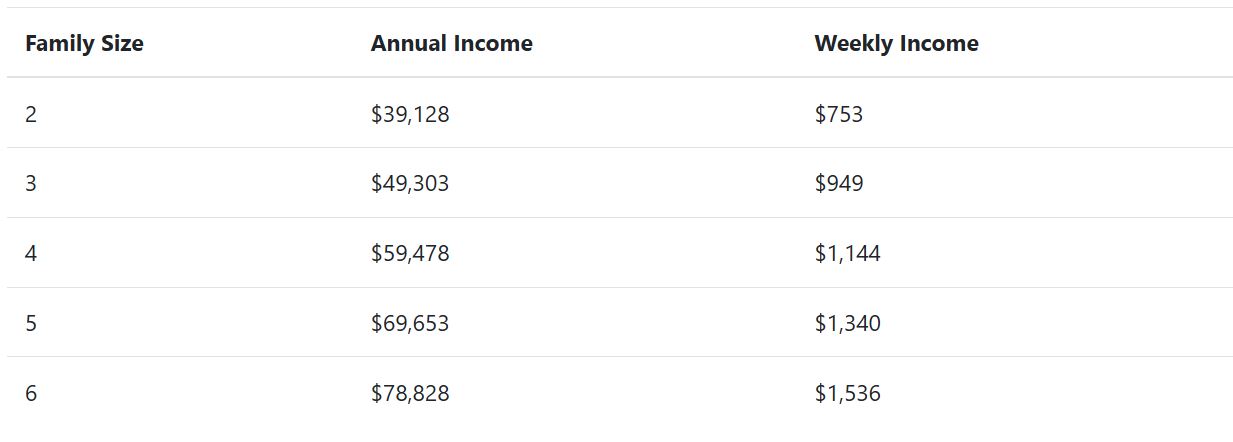Select the $753 weekly income cell

(838, 114)
